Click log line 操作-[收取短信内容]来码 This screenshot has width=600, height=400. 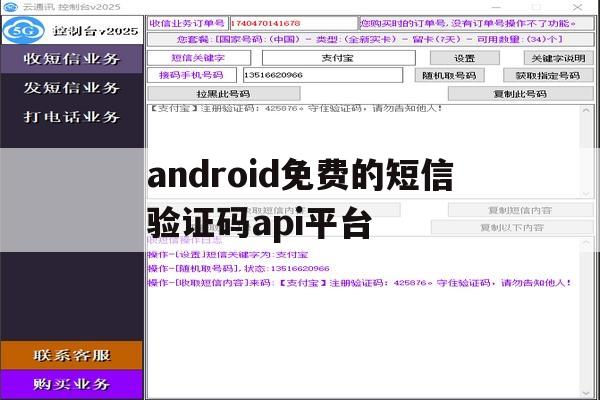coord(360,283)
